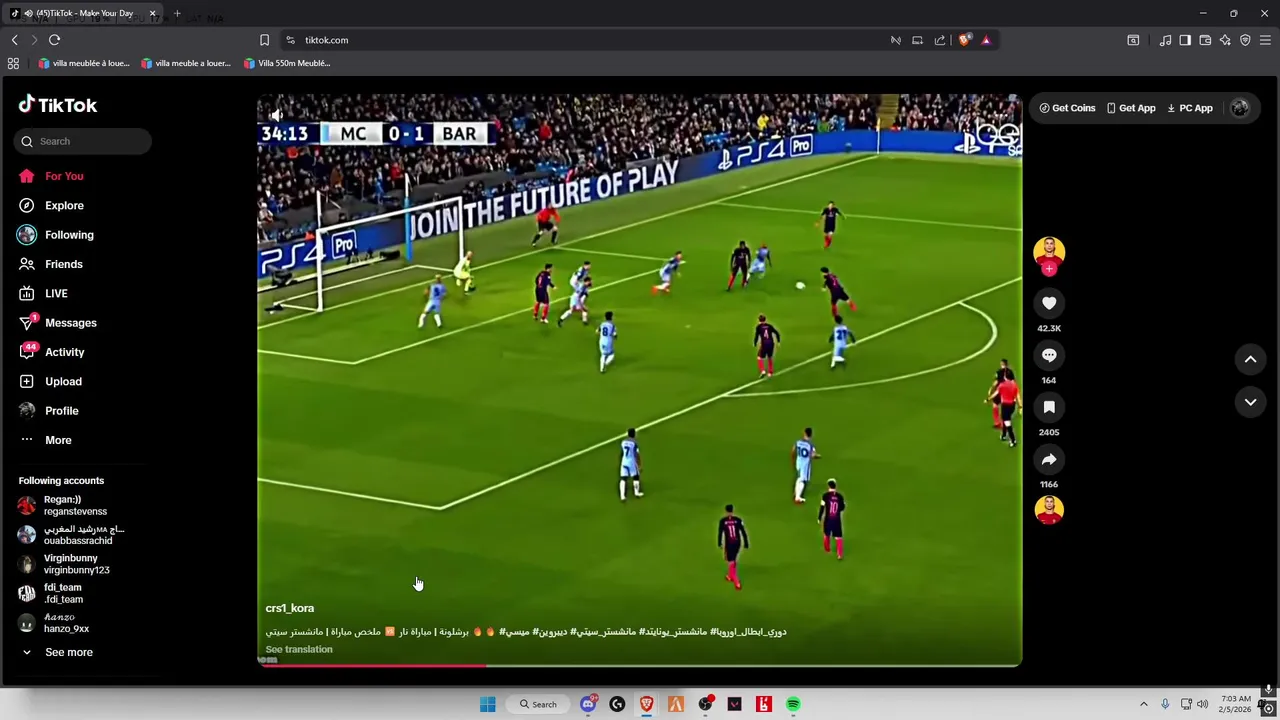
Task: Click the Get Coins button
Action: (x=1067, y=108)
